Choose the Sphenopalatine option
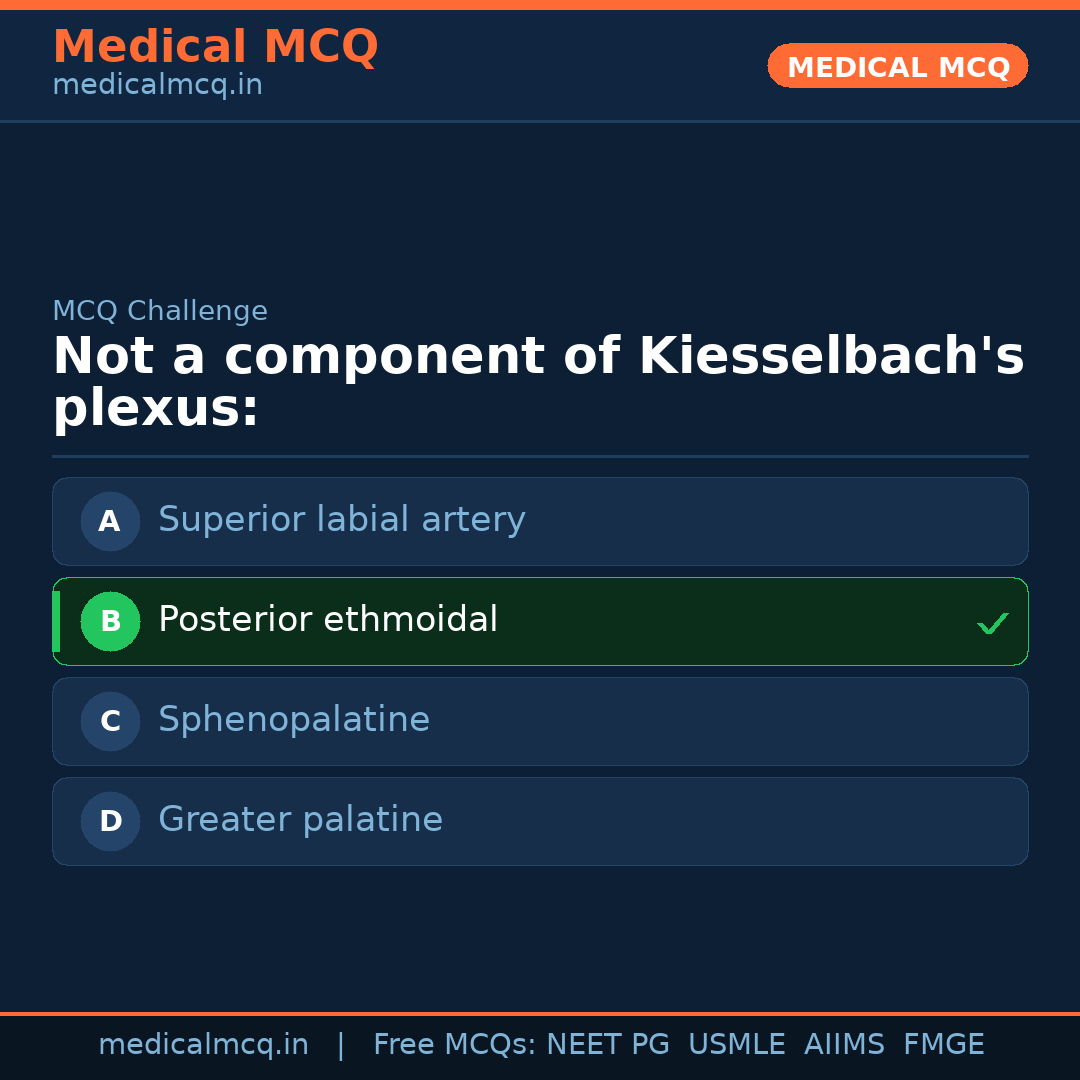Screen dimensions: 1080x1080 point(294,720)
